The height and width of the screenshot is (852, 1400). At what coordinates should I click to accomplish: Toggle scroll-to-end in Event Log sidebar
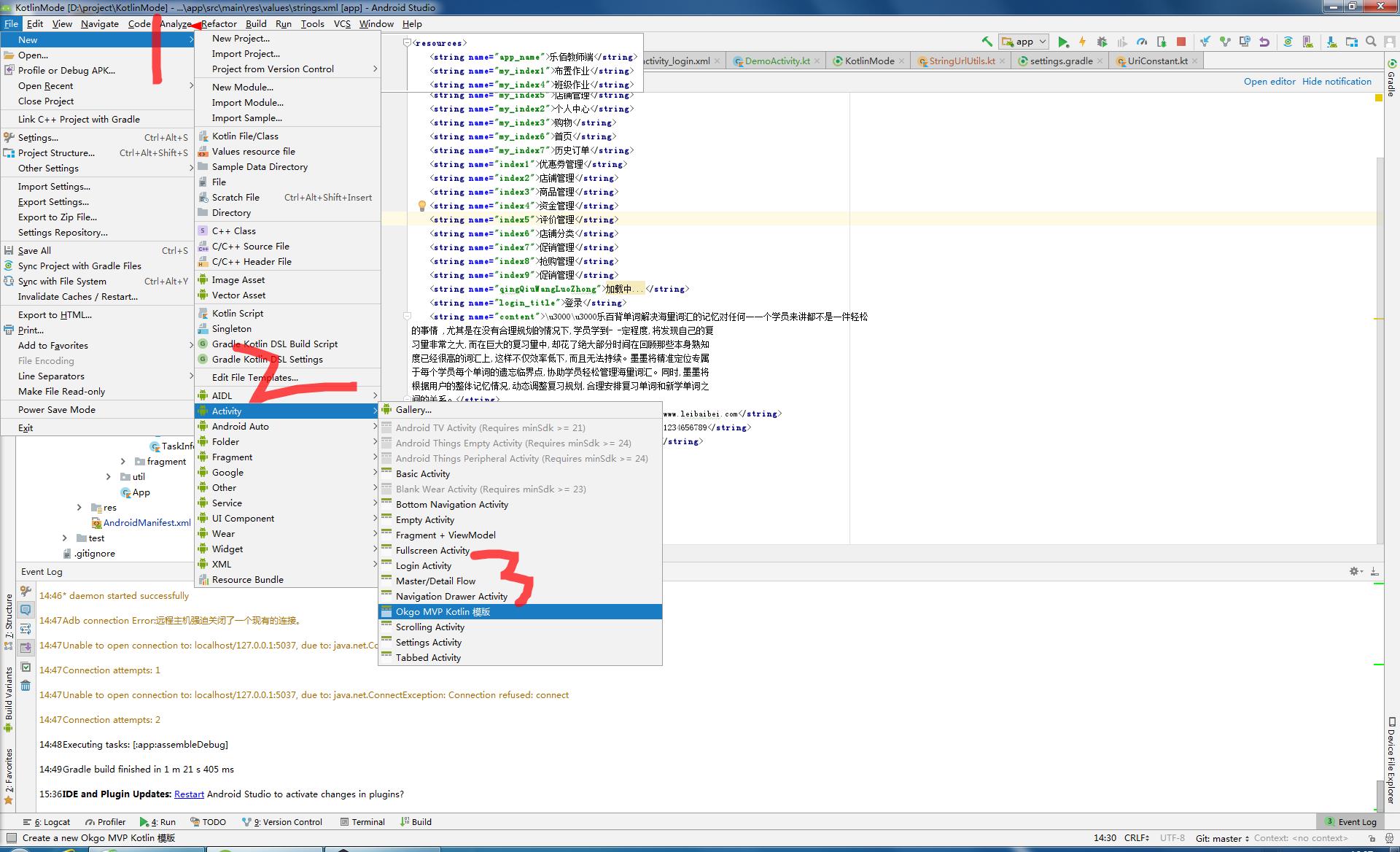coord(26,647)
